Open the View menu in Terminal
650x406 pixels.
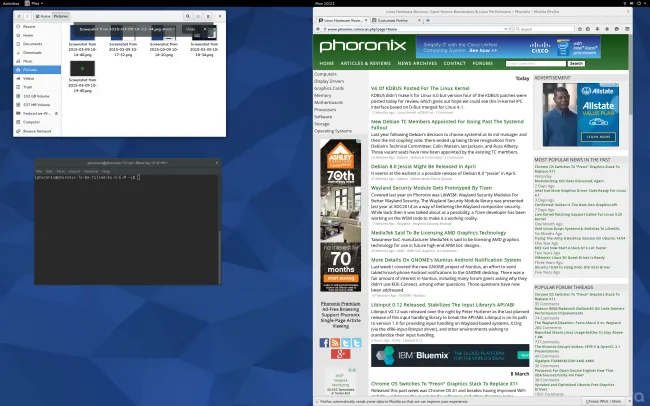61,171
